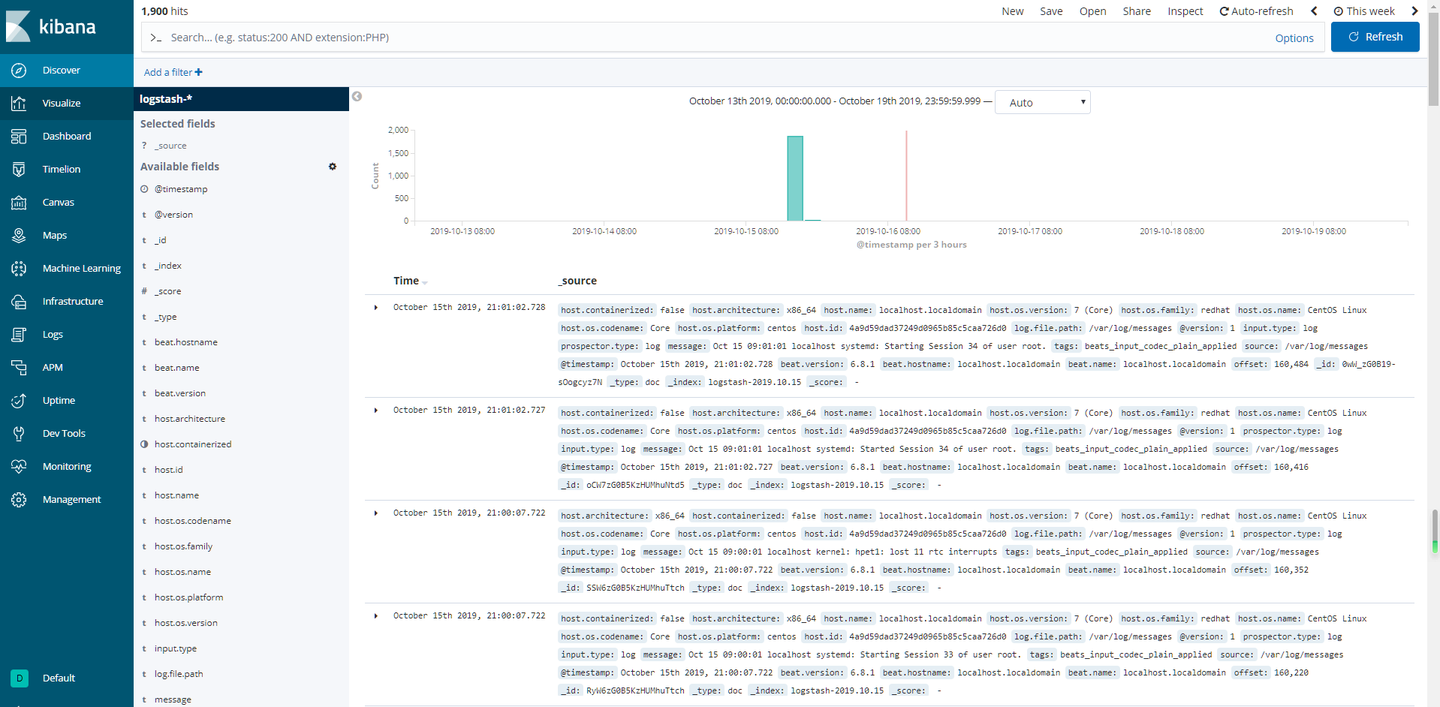Open the Dev Tools wrench icon
Viewport: 1440px width, 707px height.
(x=18, y=433)
